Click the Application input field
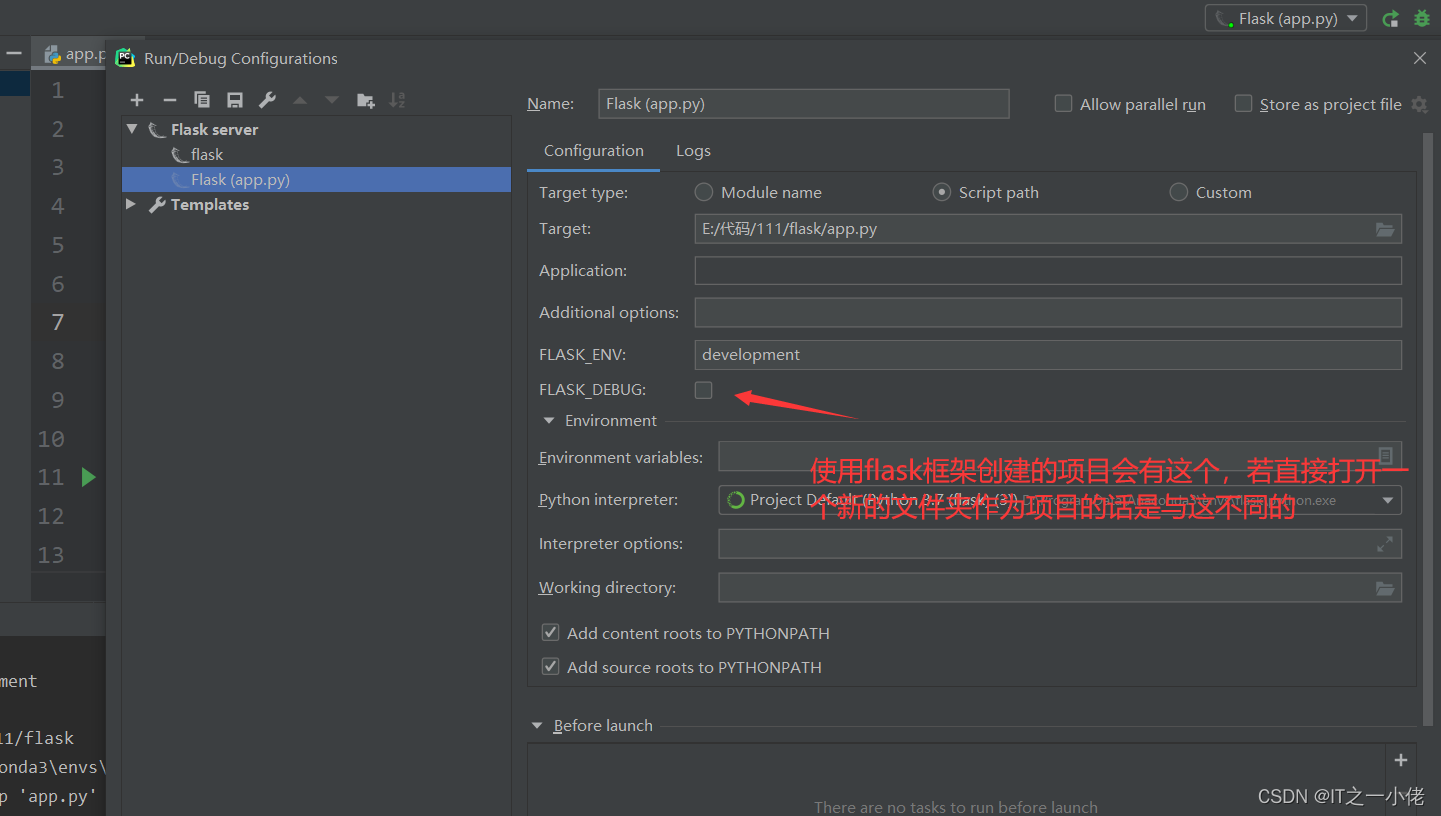The image size is (1441, 816). click(1048, 271)
